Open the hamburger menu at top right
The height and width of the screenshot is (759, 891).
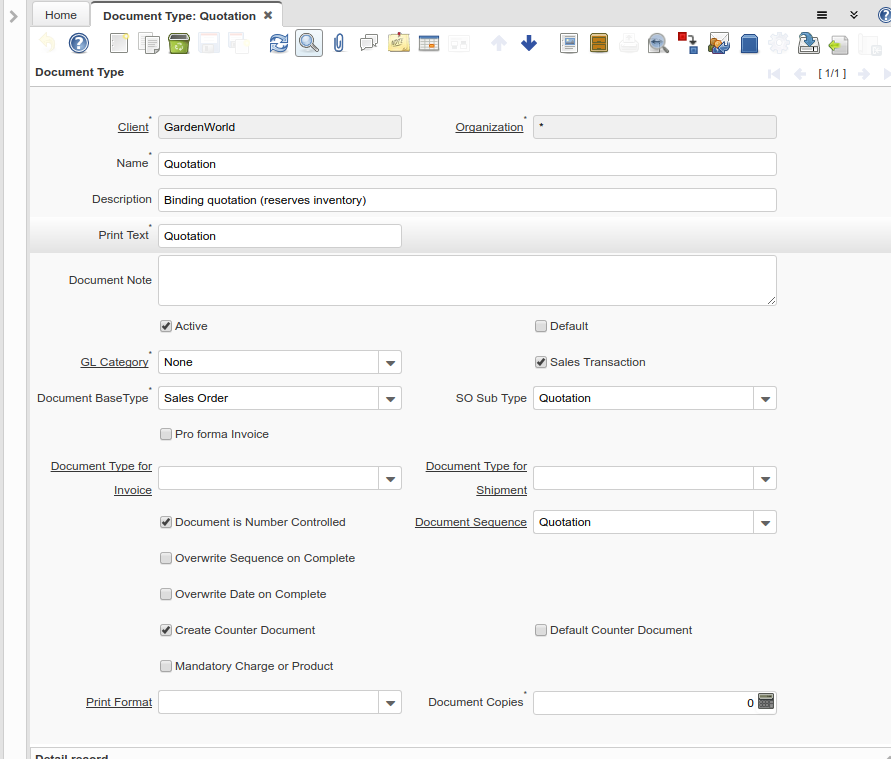[821, 15]
